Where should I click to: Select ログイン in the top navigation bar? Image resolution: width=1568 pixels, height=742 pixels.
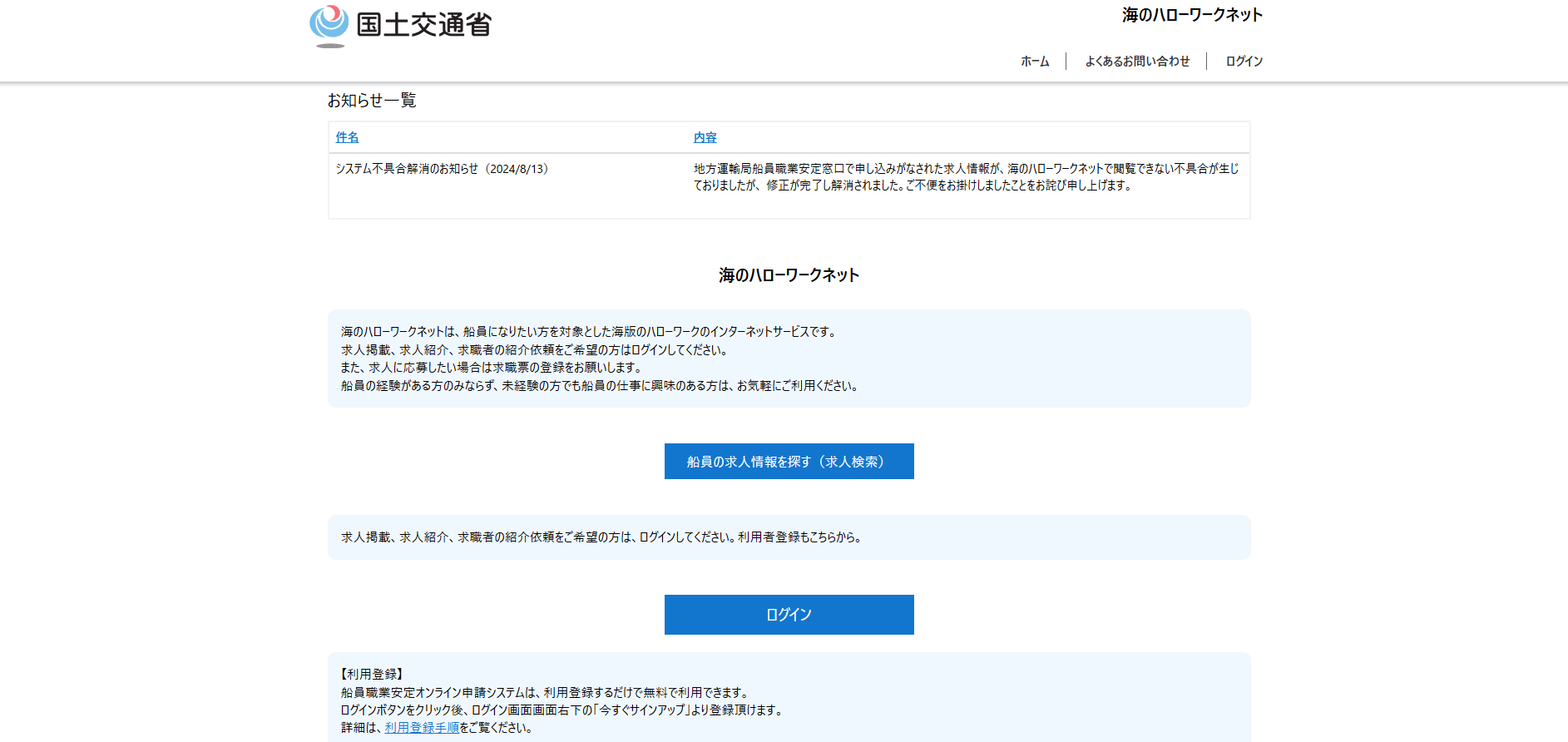1244,62
